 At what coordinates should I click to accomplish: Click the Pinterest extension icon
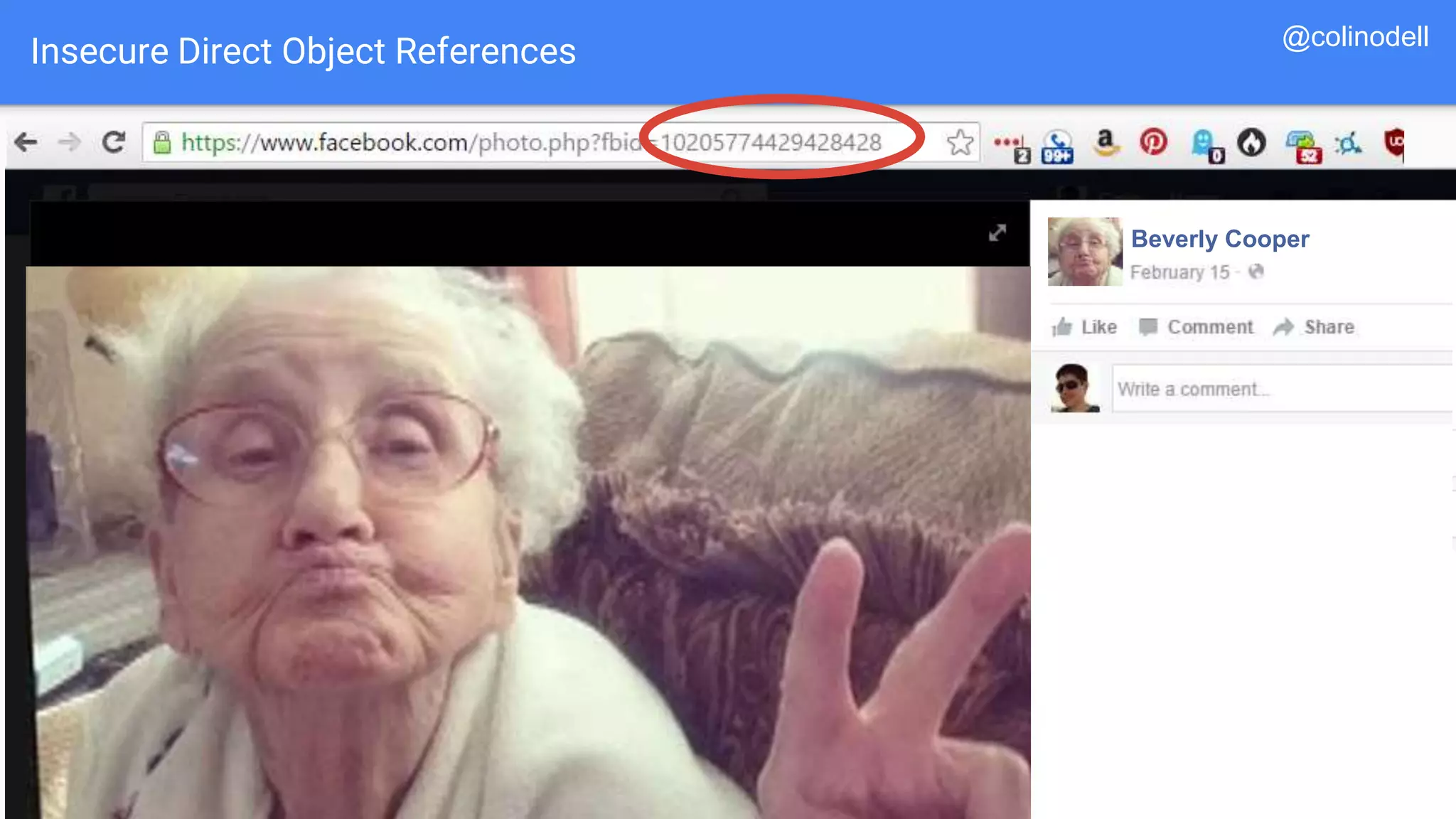[x=1153, y=142]
